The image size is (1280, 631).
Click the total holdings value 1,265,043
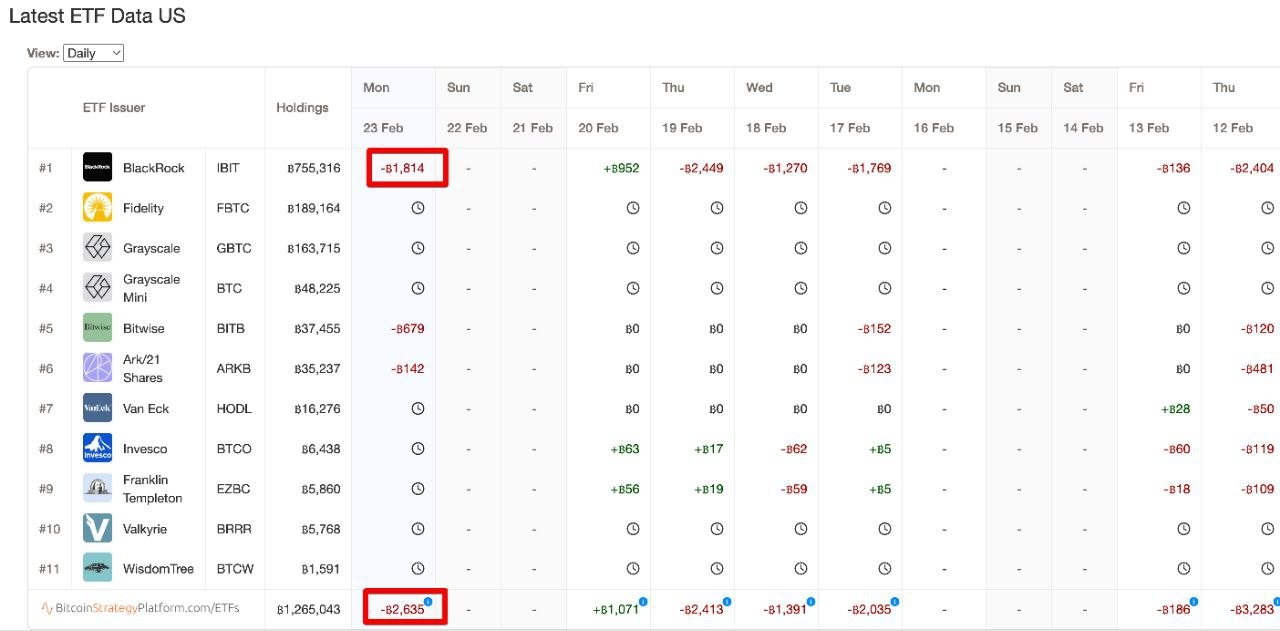click(308, 609)
